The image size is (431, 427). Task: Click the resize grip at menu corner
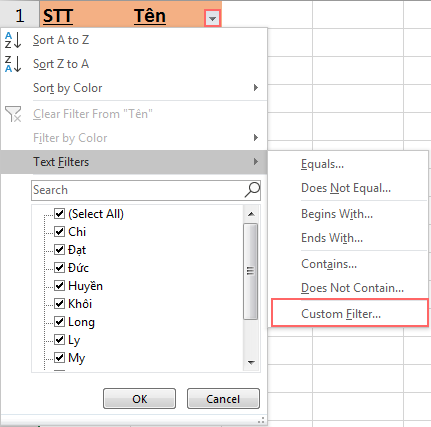[261, 420]
